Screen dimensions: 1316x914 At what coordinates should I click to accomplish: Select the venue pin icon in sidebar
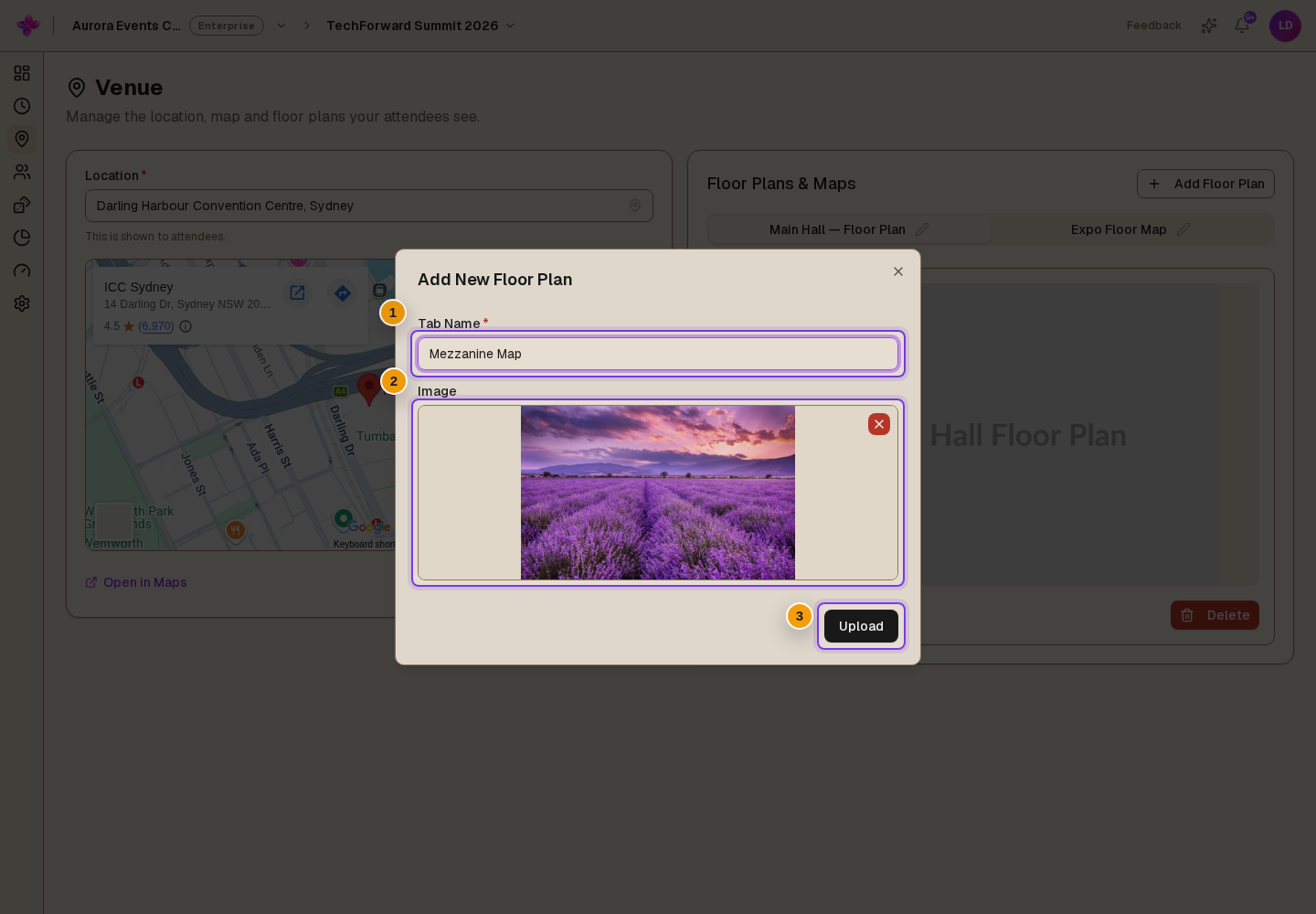22,139
